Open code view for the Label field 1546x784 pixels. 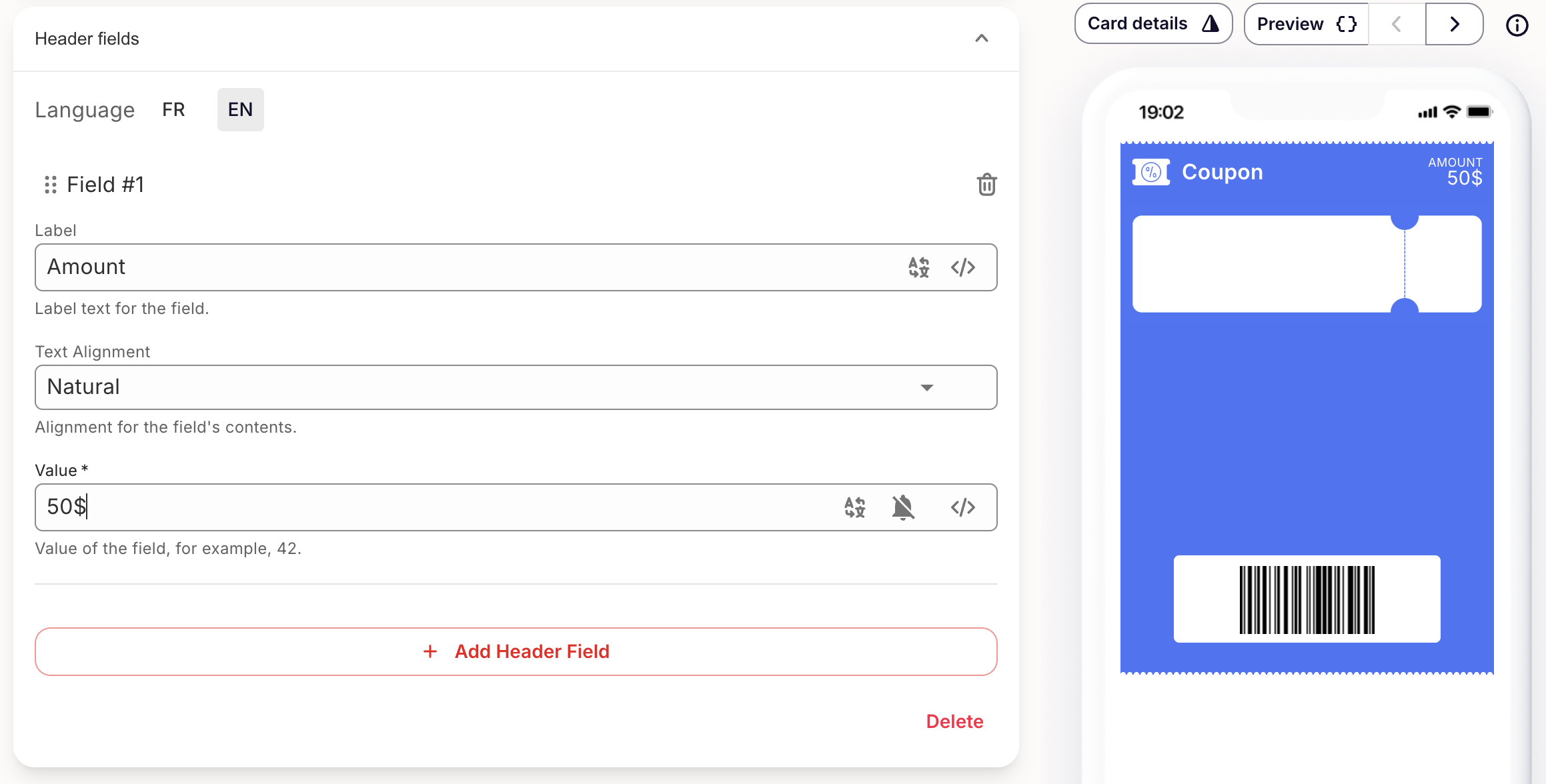click(963, 267)
